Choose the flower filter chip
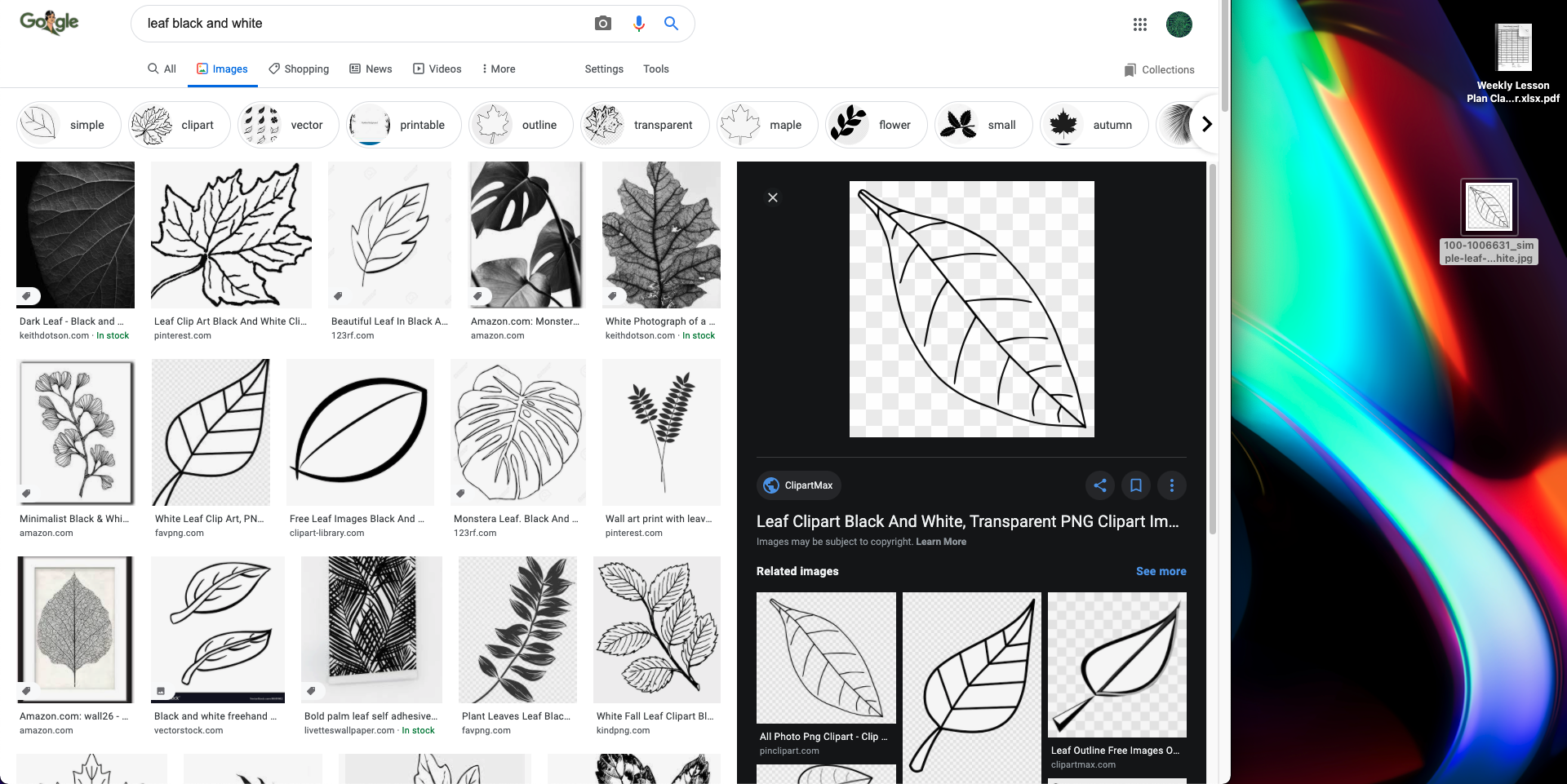Image resolution: width=1567 pixels, height=784 pixels. (877, 125)
